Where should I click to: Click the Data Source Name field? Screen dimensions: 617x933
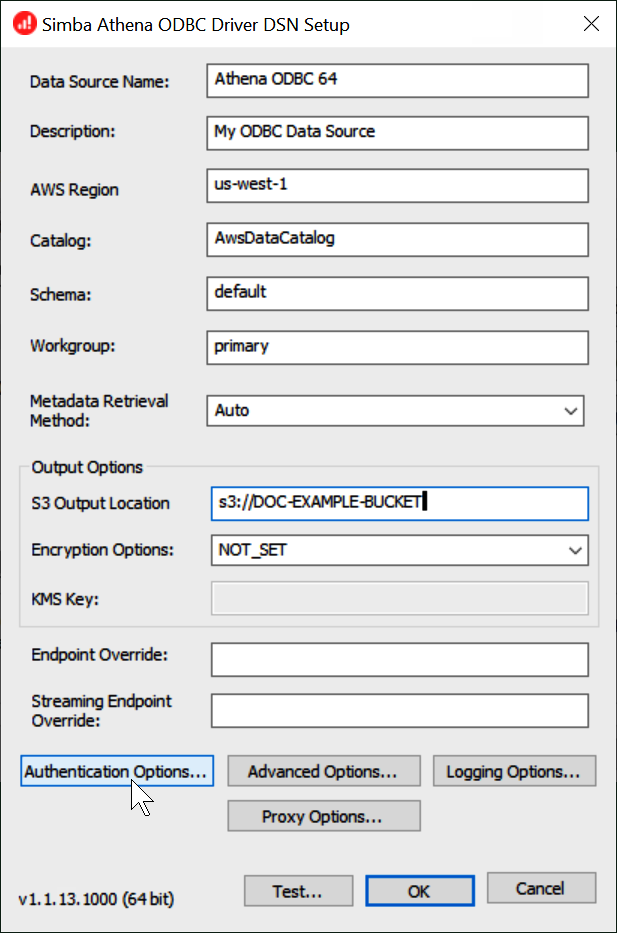(x=396, y=81)
